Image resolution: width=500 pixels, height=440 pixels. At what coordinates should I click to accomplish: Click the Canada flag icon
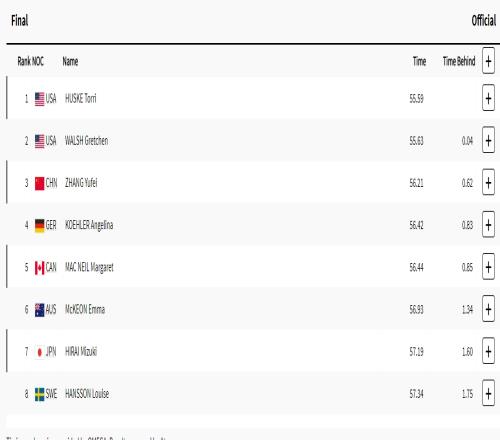39,268
